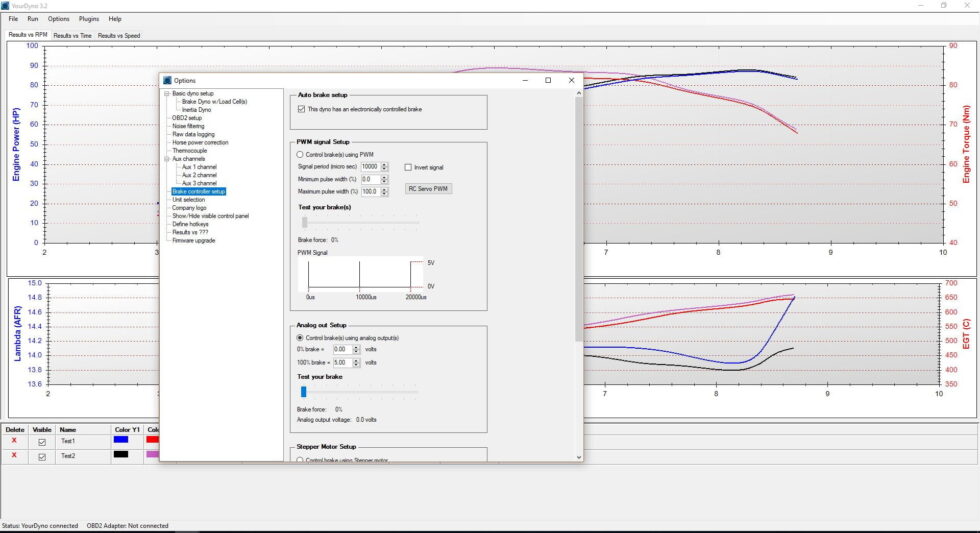Switch to the Results vs Time tab
The height and width of the screenshot is (533, 980).
pos(72,35)
